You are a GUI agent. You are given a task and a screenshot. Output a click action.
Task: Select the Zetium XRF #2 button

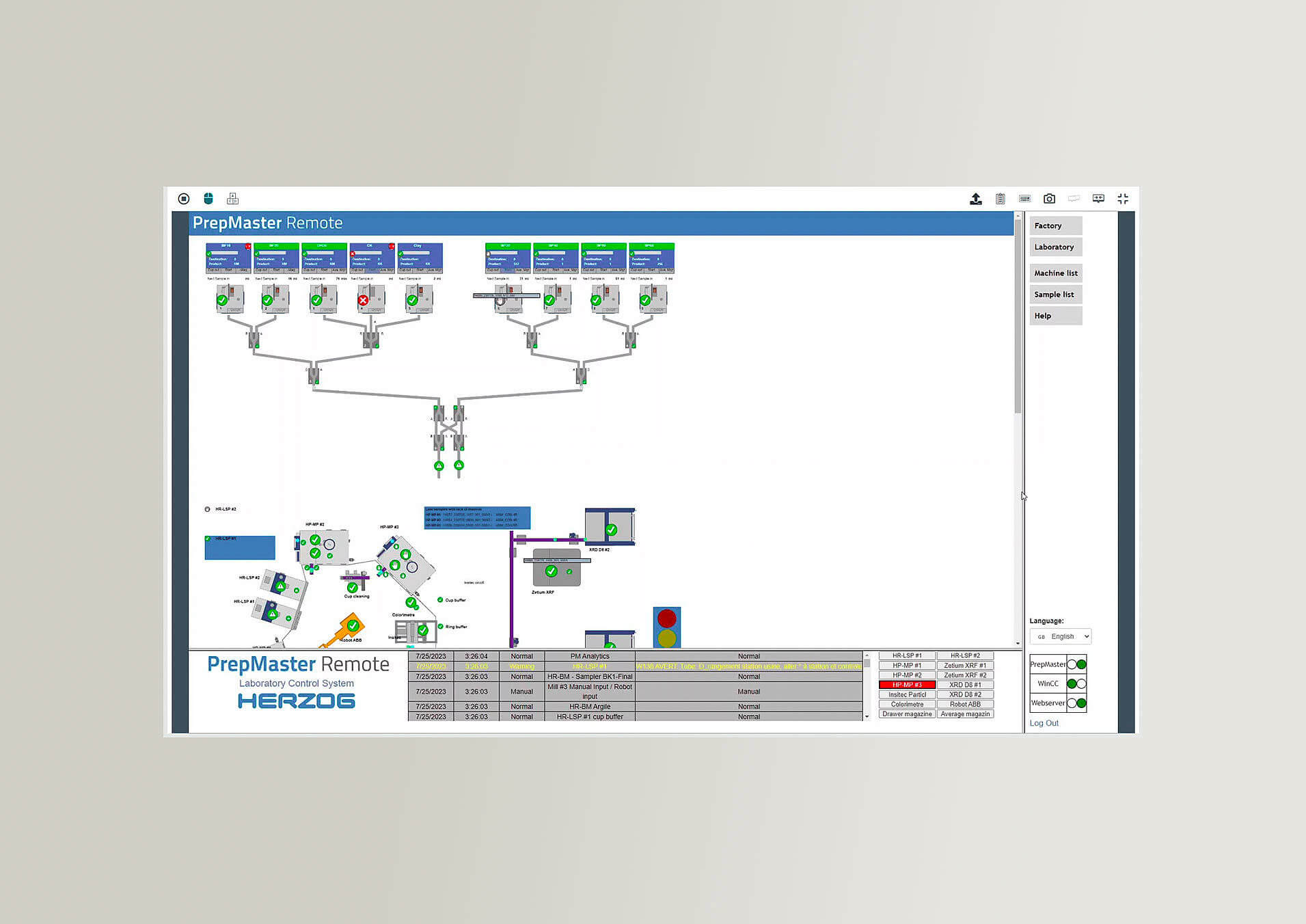[x=965, y=675]
